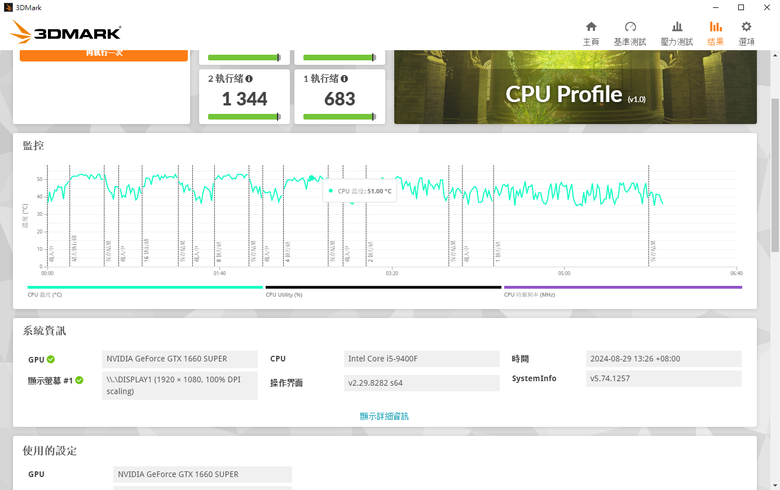Click the info icon beside 1 thread
This screenshot has height=490, width=780.
coord(344,79)
